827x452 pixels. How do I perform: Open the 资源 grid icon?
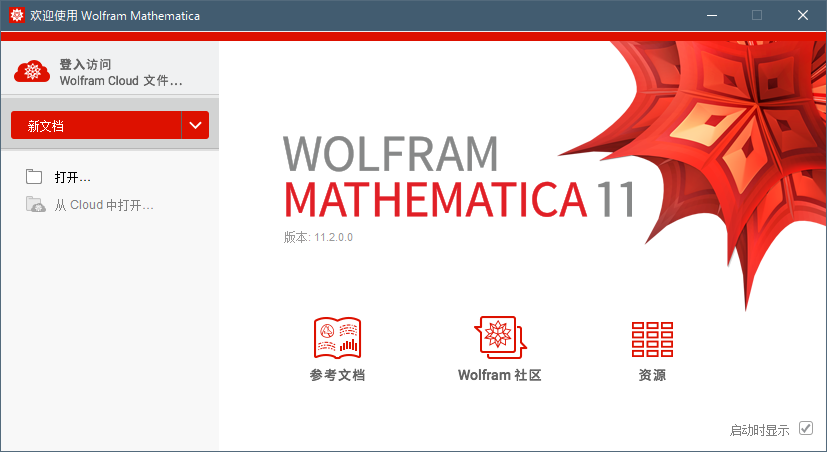click(x=652, y=339)
